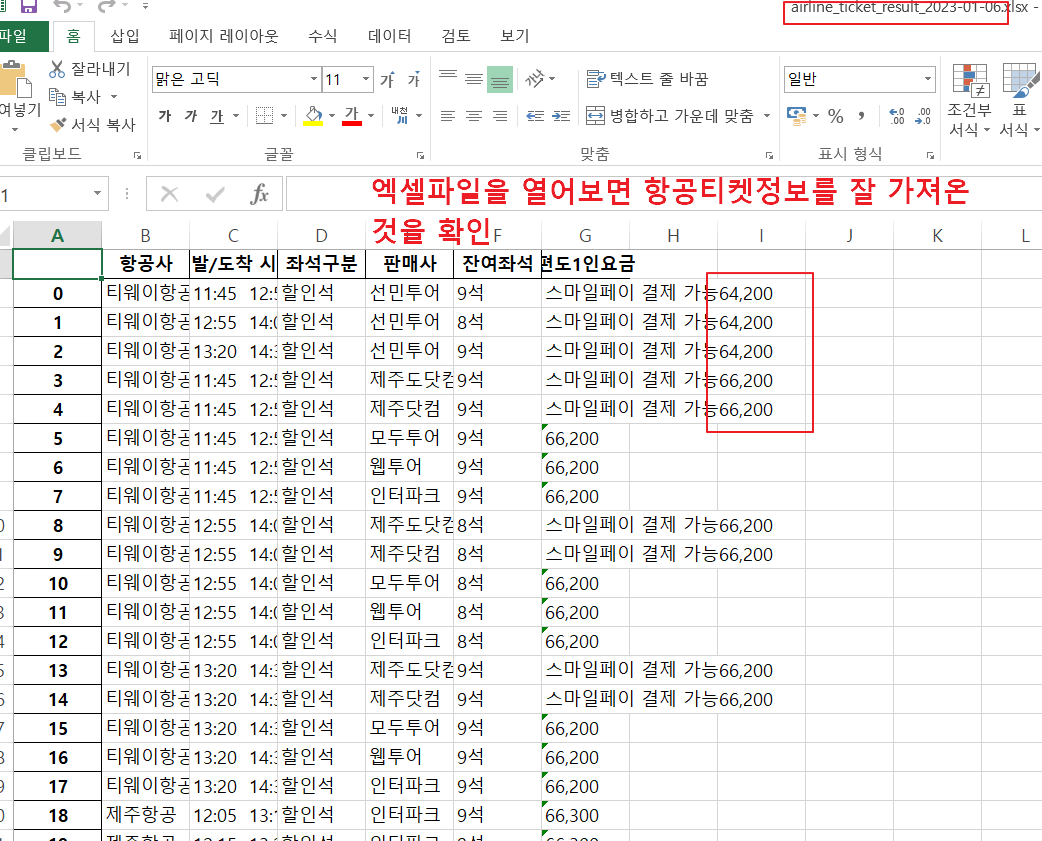Switch to the 데이터 (Data) tab
The image size is (1042, 841).
click(x=389, y=36)
